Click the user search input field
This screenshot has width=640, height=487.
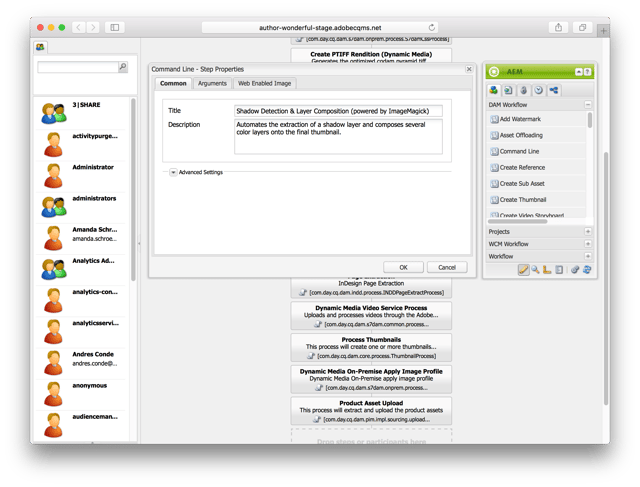[78, 67]
